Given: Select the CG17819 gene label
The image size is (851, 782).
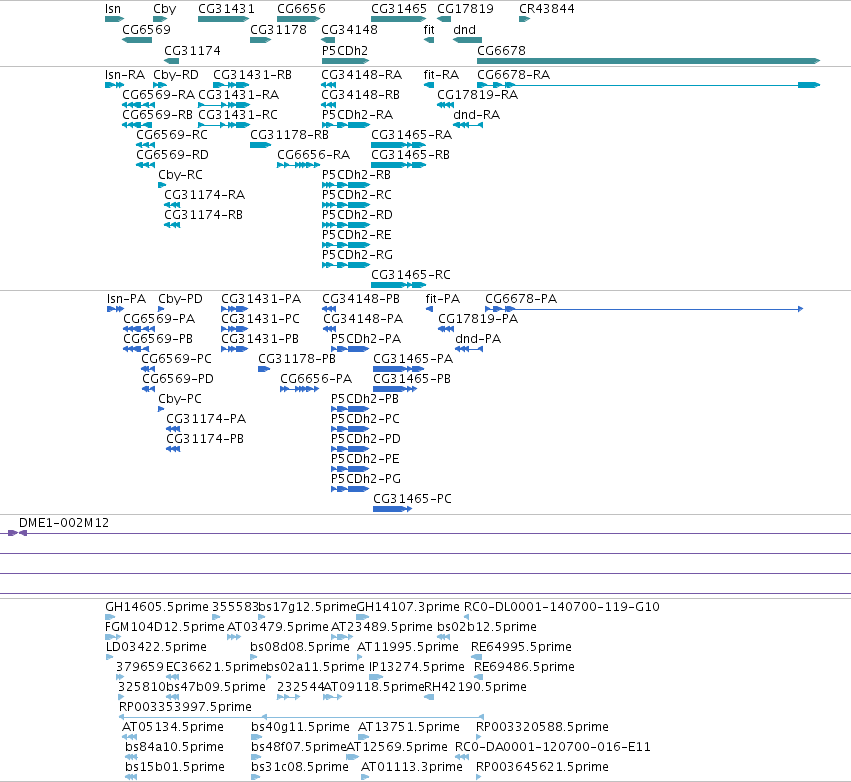Looking at the screenshot, I should [465, 9].
